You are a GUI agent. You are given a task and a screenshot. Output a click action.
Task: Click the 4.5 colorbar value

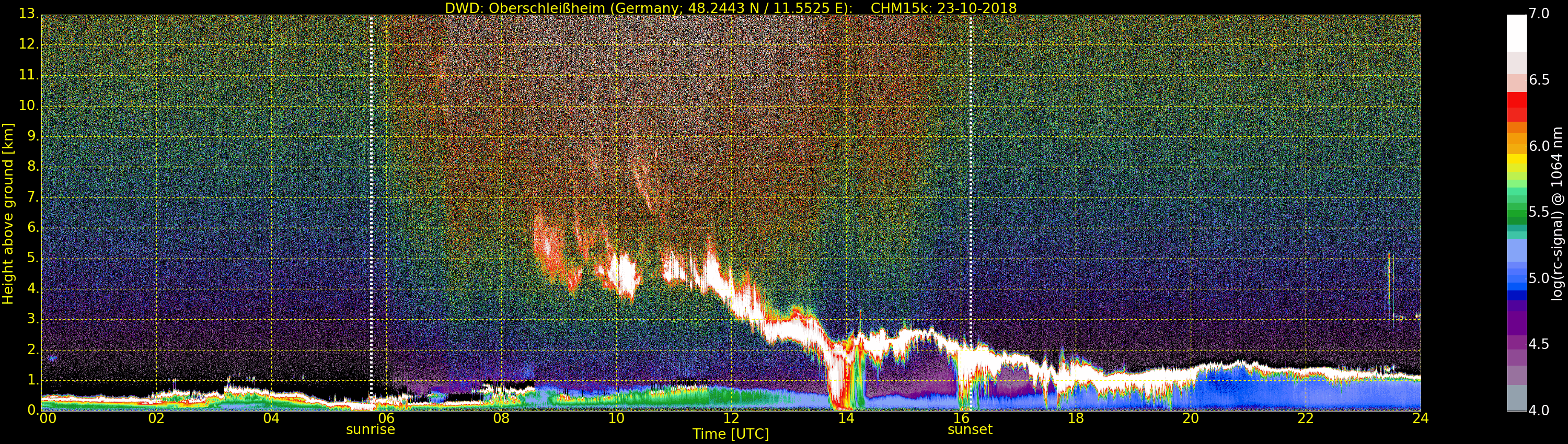[x=1539, y=344]
